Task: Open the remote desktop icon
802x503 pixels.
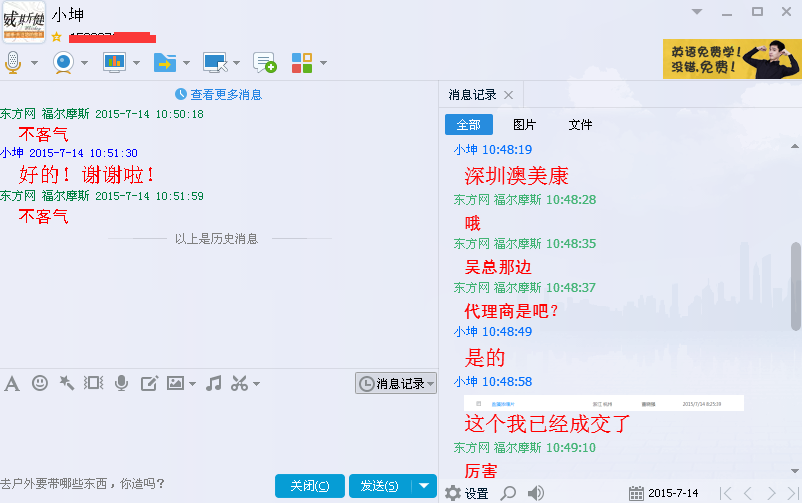Action: coord(214,62)
